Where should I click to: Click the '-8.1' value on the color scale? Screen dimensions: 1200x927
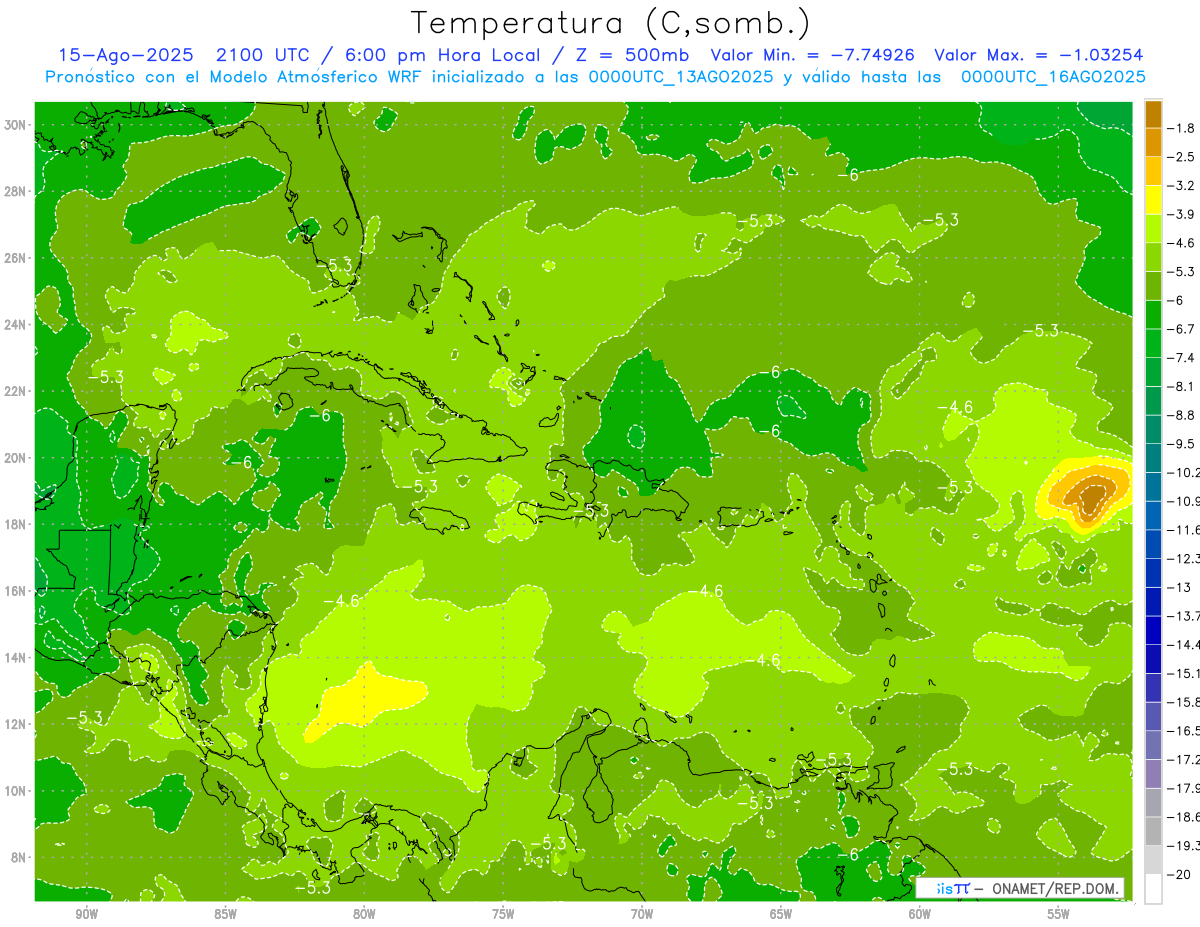1182,386
